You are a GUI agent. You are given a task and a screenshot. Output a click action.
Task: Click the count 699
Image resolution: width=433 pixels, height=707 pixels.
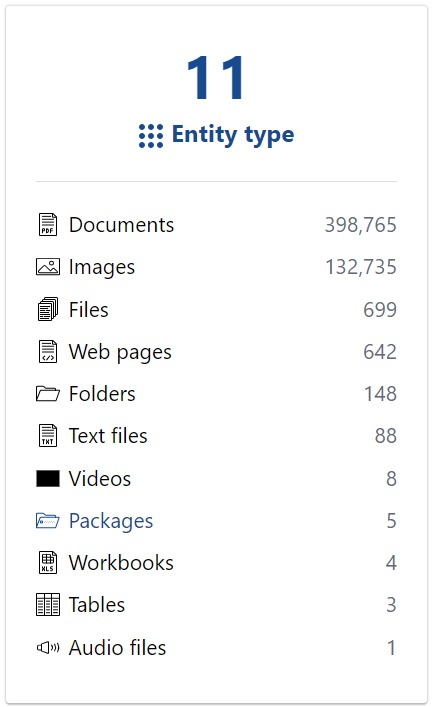click(380, 309)
